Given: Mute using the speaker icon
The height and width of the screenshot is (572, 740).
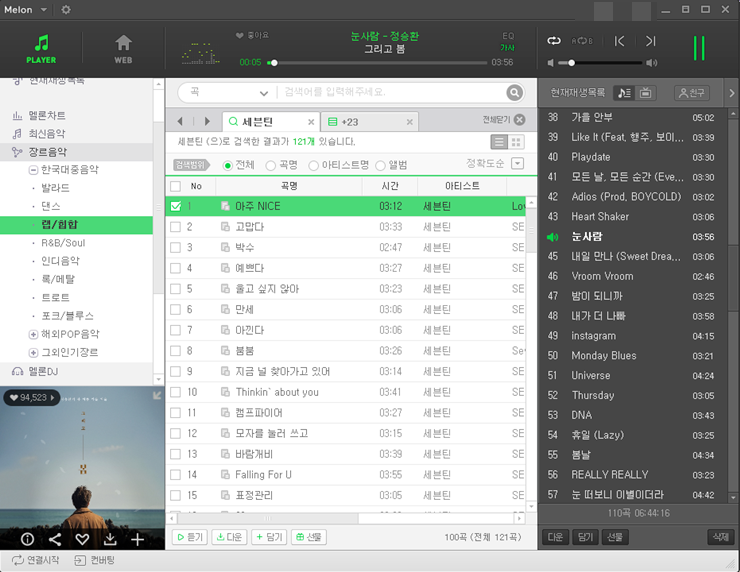Looking at the screenshot, I should click(550, 63).
